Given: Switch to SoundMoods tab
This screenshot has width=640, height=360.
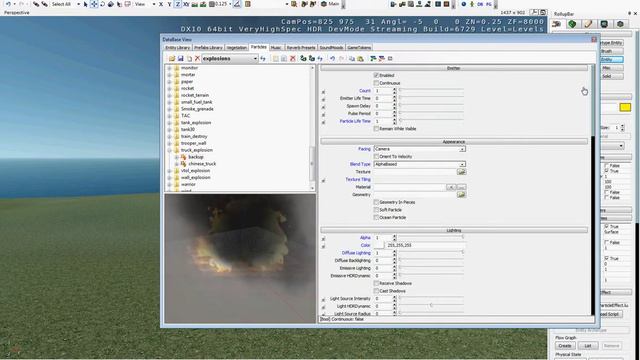Looking at the screenshot, I should click(331, 48).
